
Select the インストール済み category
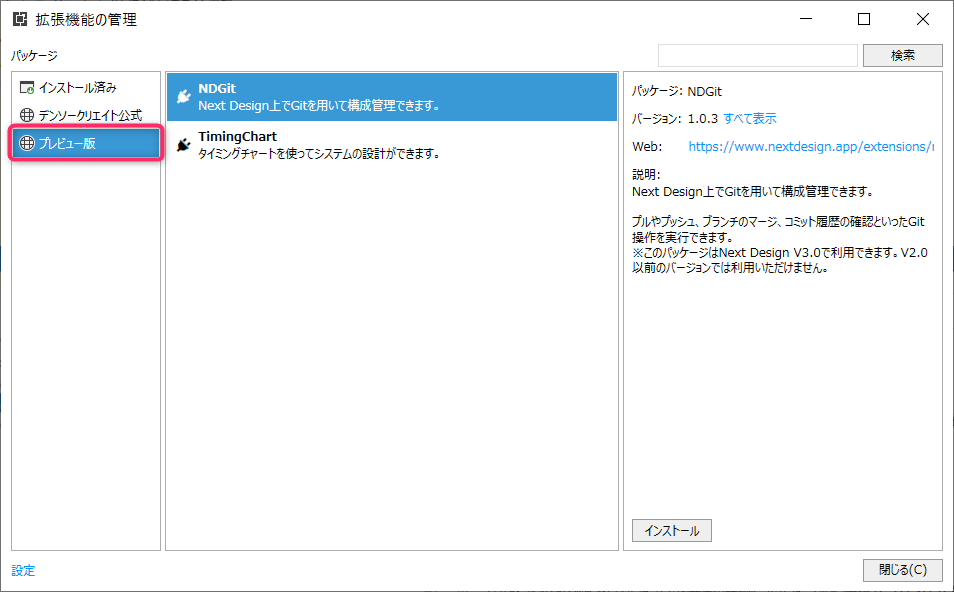coord(86,88)
